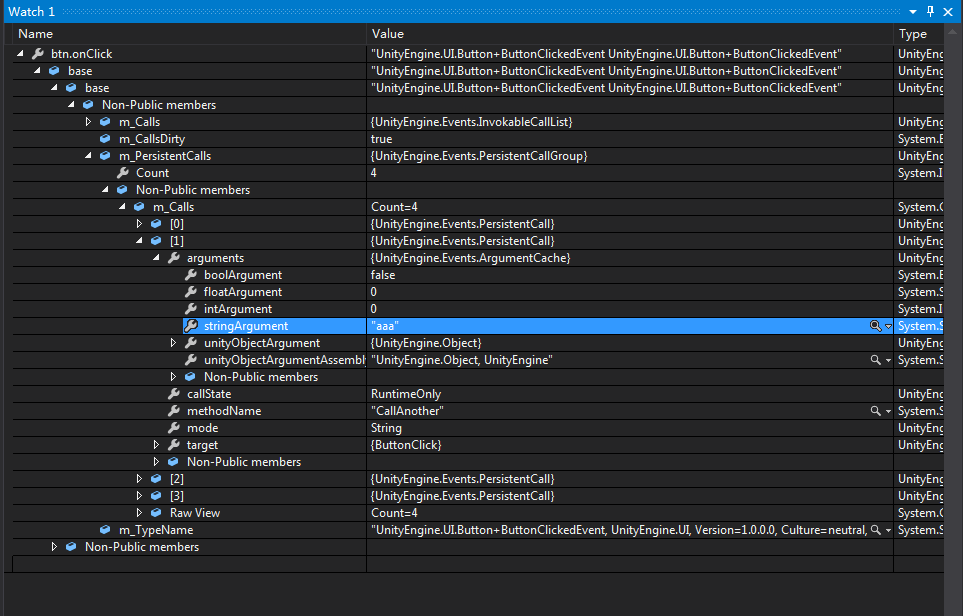Image resolution: width=963 pixels, height=616 pixels.
Task: Click the blue field icon beside m_CallsDirty
Action: [105, 139]
